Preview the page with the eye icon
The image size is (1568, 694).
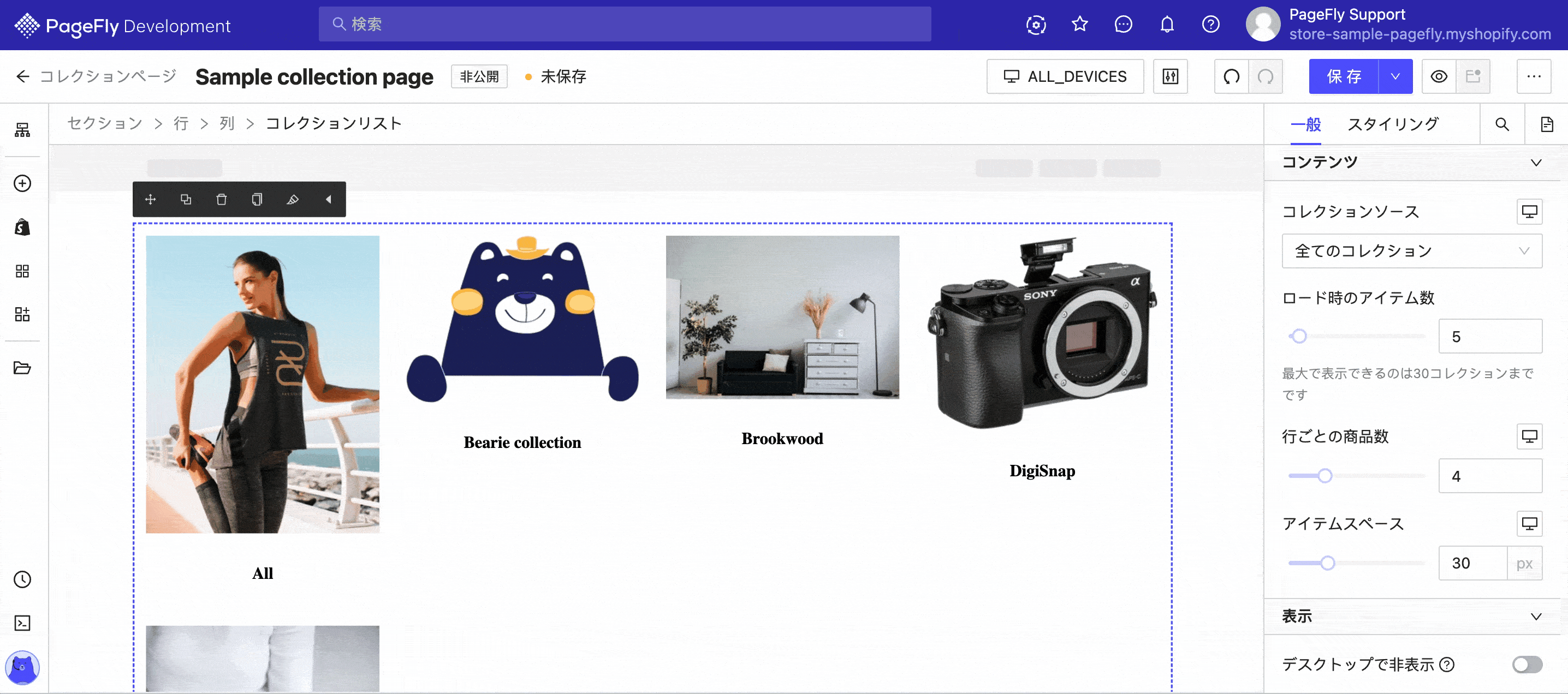(x=1439, y=76)
